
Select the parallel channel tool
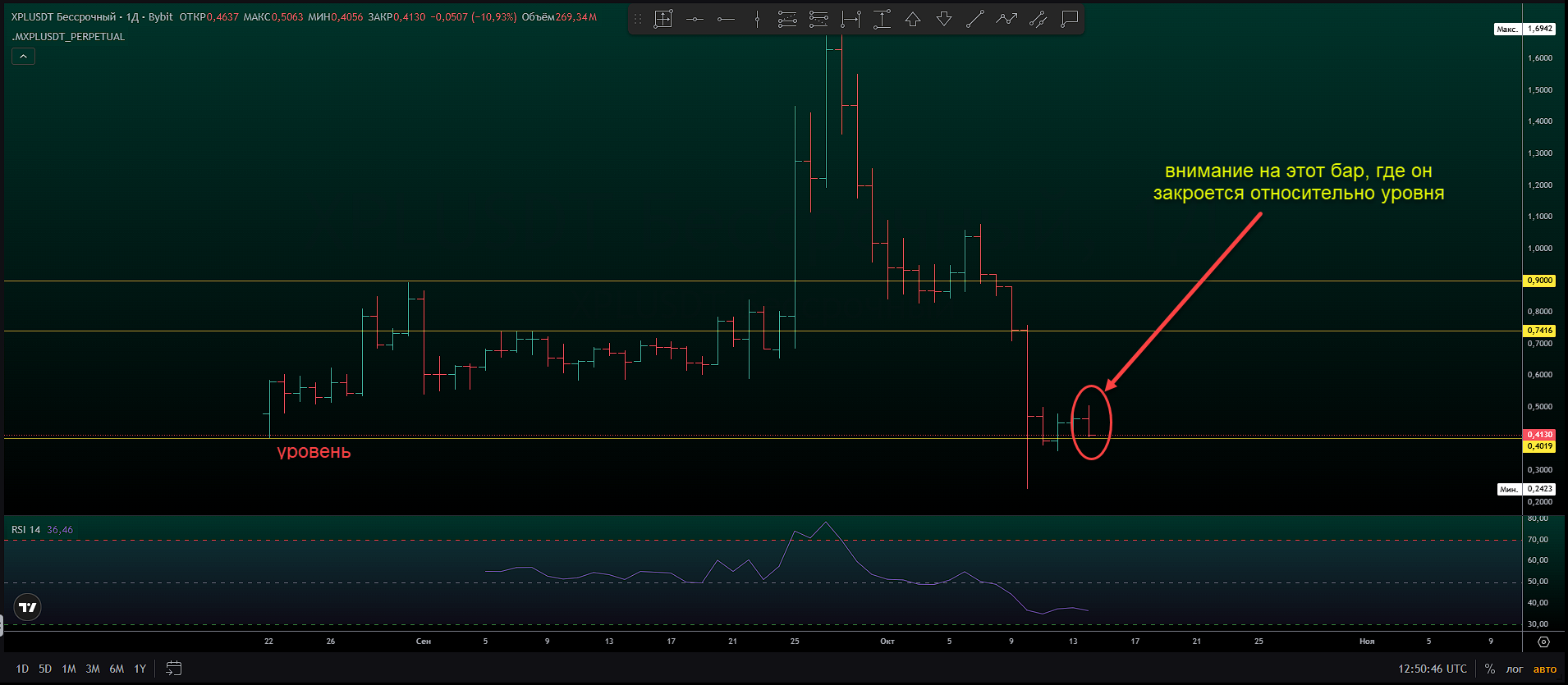click(x=1038, y=19)
